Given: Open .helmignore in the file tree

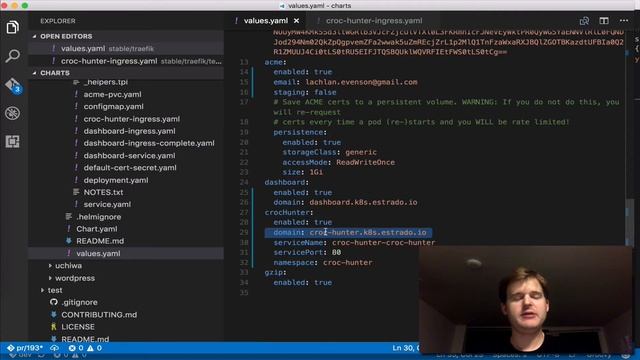Looking at the screenshot, I should [x=98, y=217].
